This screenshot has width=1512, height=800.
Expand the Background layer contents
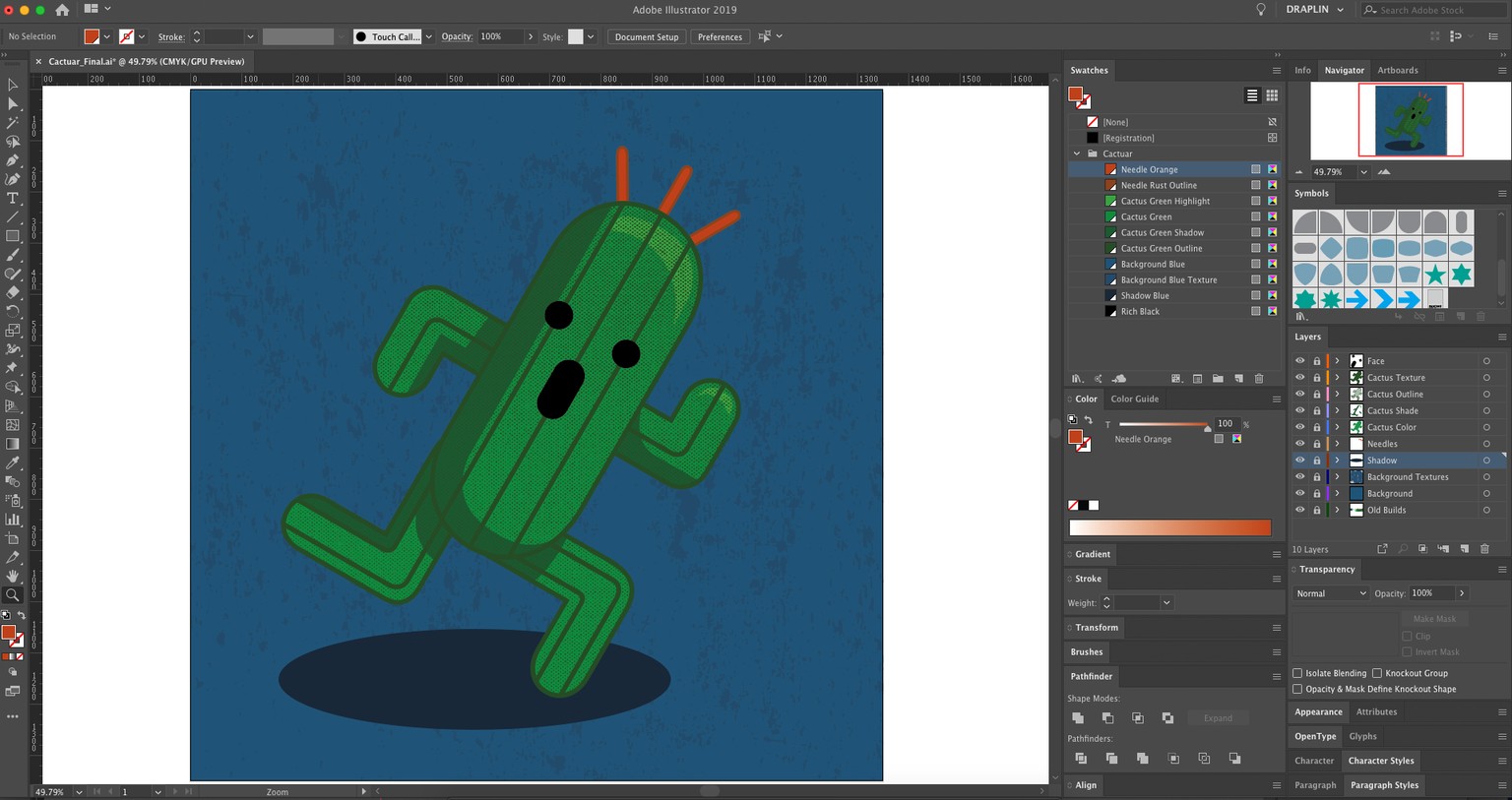[1337, 493]
